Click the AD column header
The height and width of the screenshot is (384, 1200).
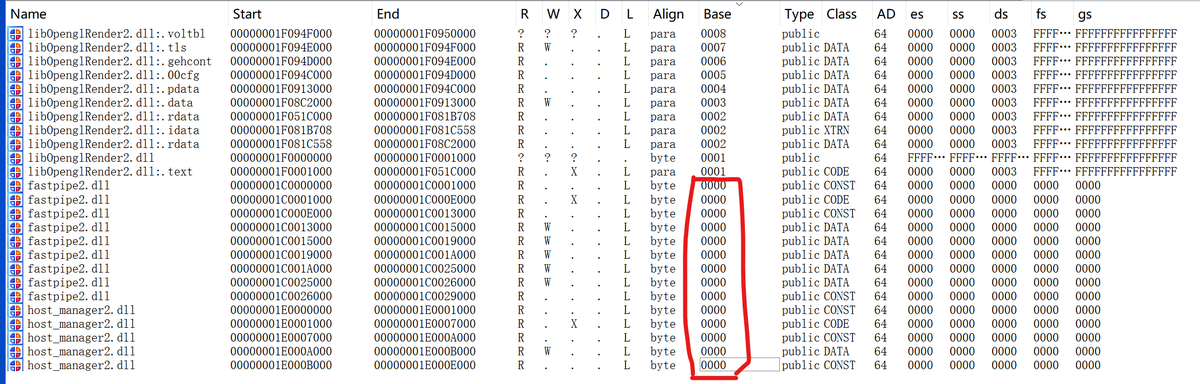point(886,15)
